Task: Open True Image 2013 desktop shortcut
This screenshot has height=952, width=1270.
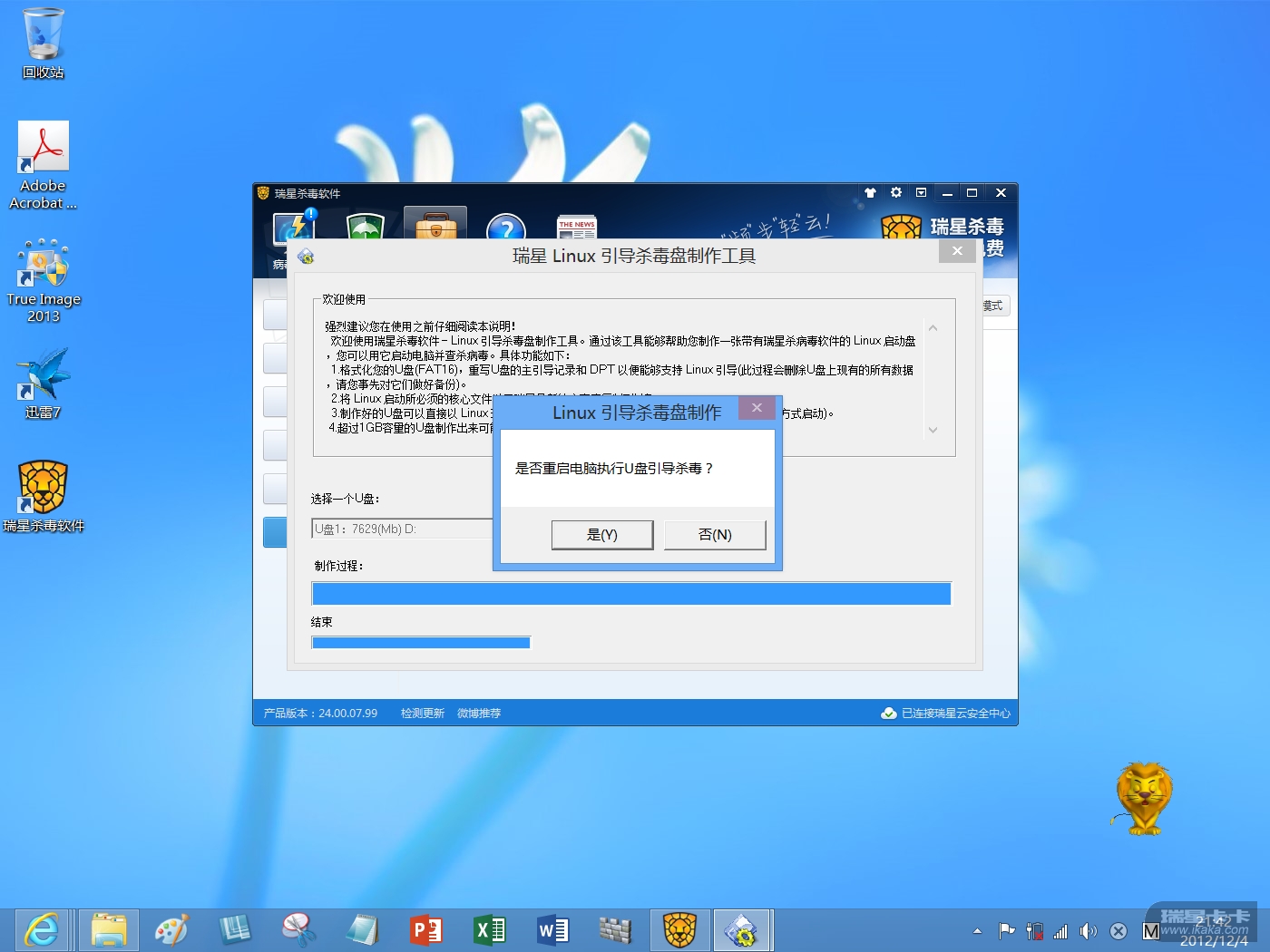Action: click(x=43, y=281)
